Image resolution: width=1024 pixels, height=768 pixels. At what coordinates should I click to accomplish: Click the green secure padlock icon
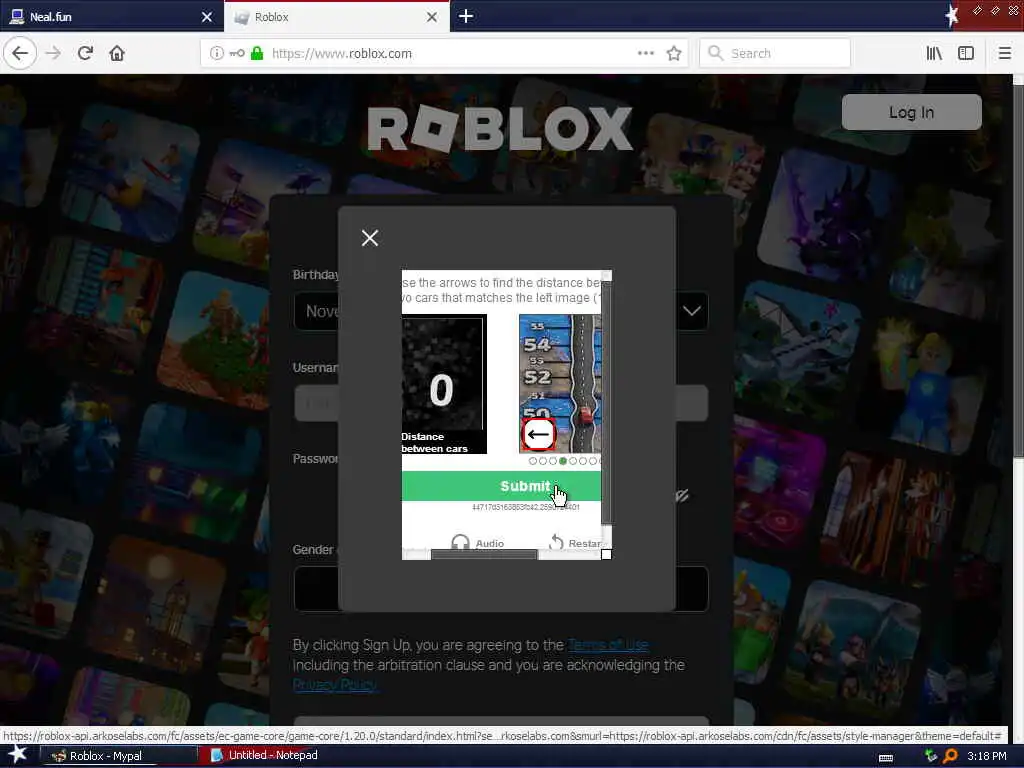point(257,53)
